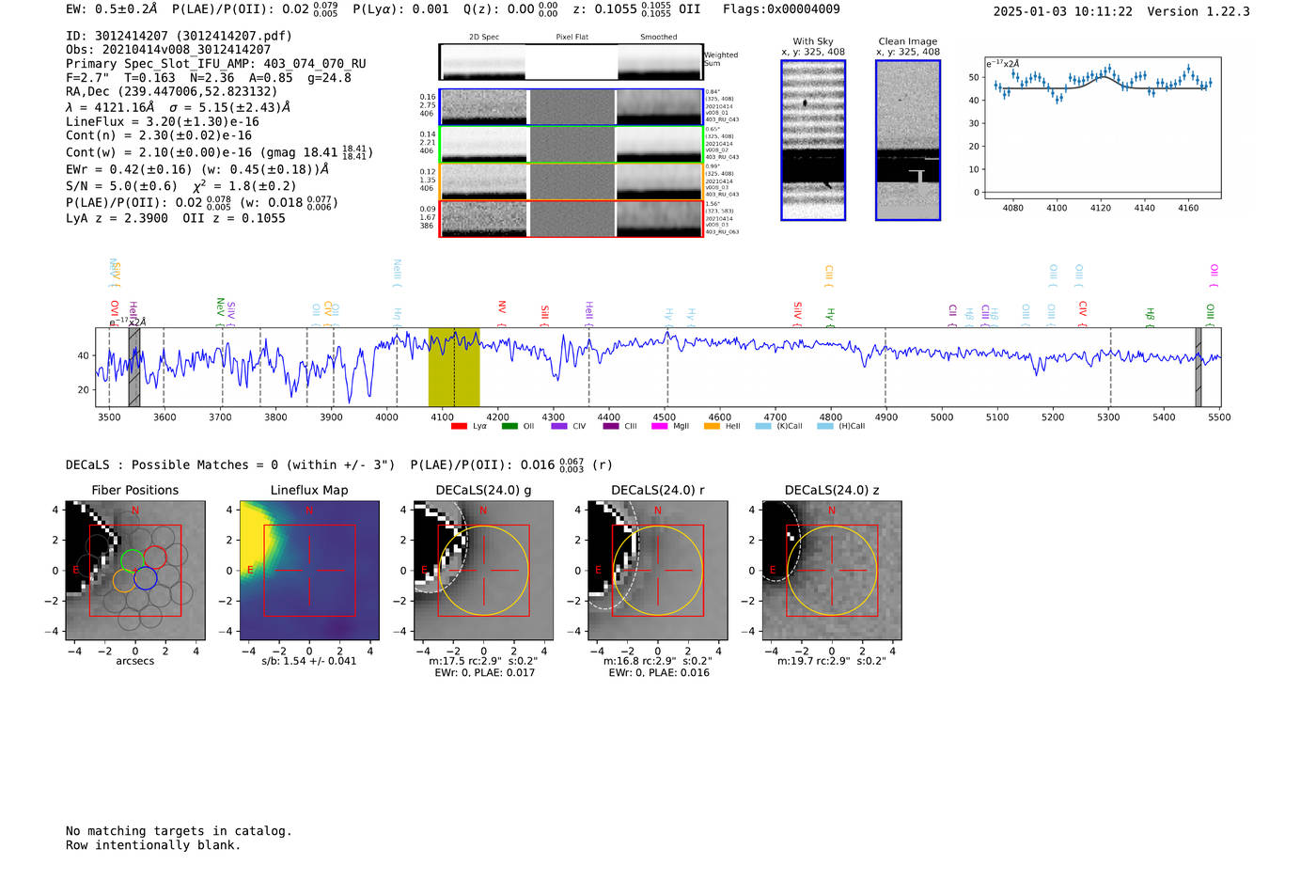Click the hatched gray band near 3550Å
1316x896 pixels.
coord(134,368)
